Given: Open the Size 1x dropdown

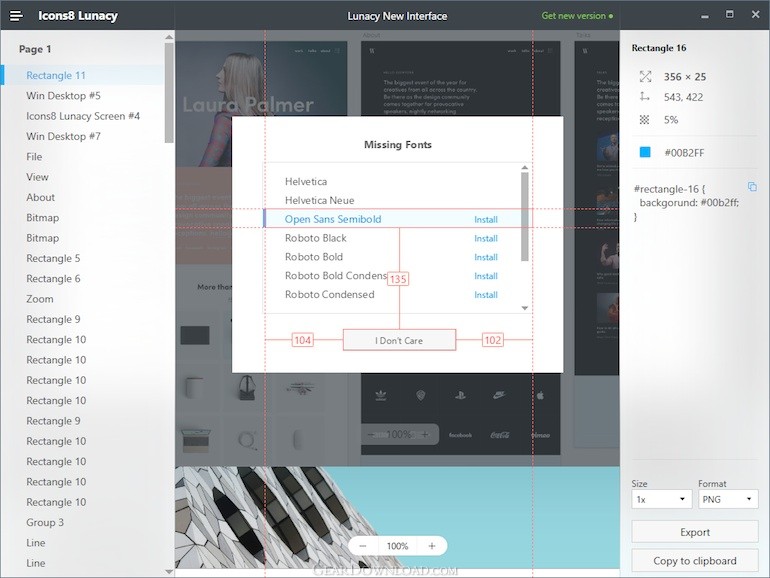Looking at the screenshot, I should coord(660,499).
